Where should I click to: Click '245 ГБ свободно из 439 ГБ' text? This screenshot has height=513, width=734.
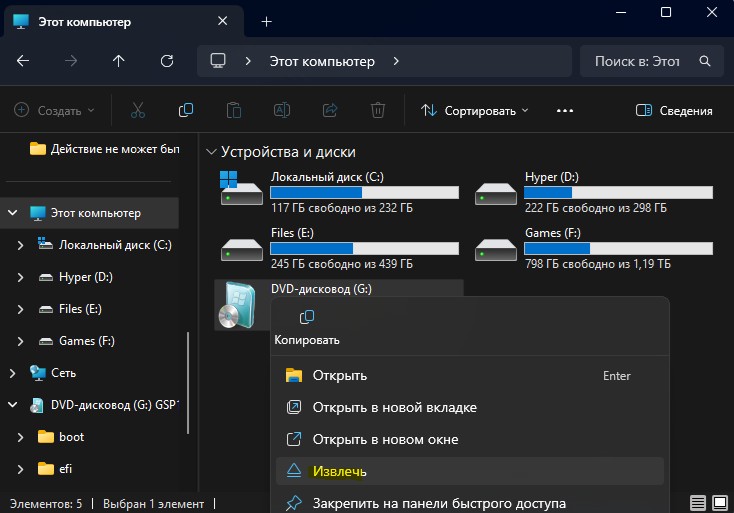click(342, 264)
